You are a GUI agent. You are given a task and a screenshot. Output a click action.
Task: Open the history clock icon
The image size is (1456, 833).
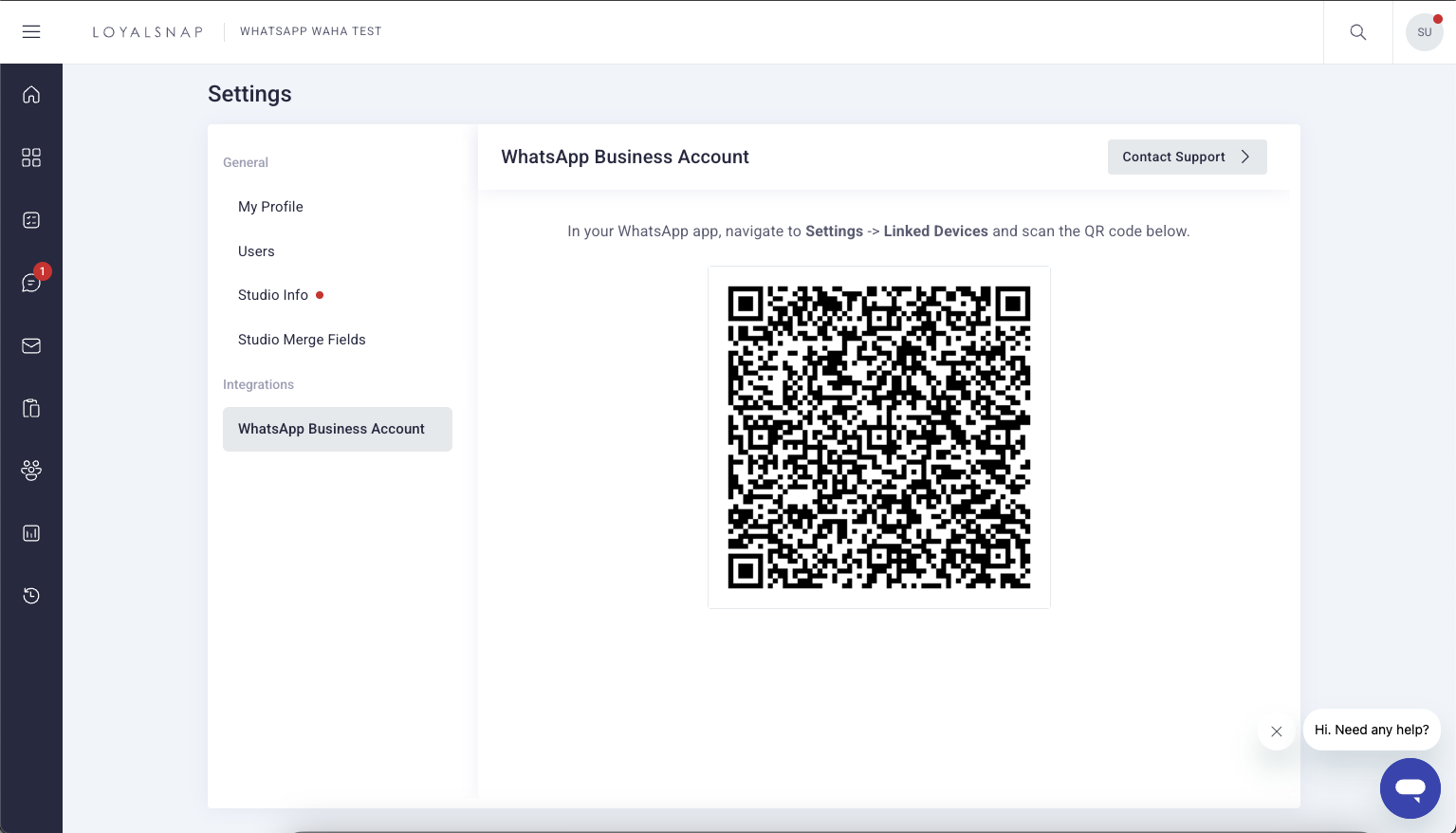(x=31, y=596)
